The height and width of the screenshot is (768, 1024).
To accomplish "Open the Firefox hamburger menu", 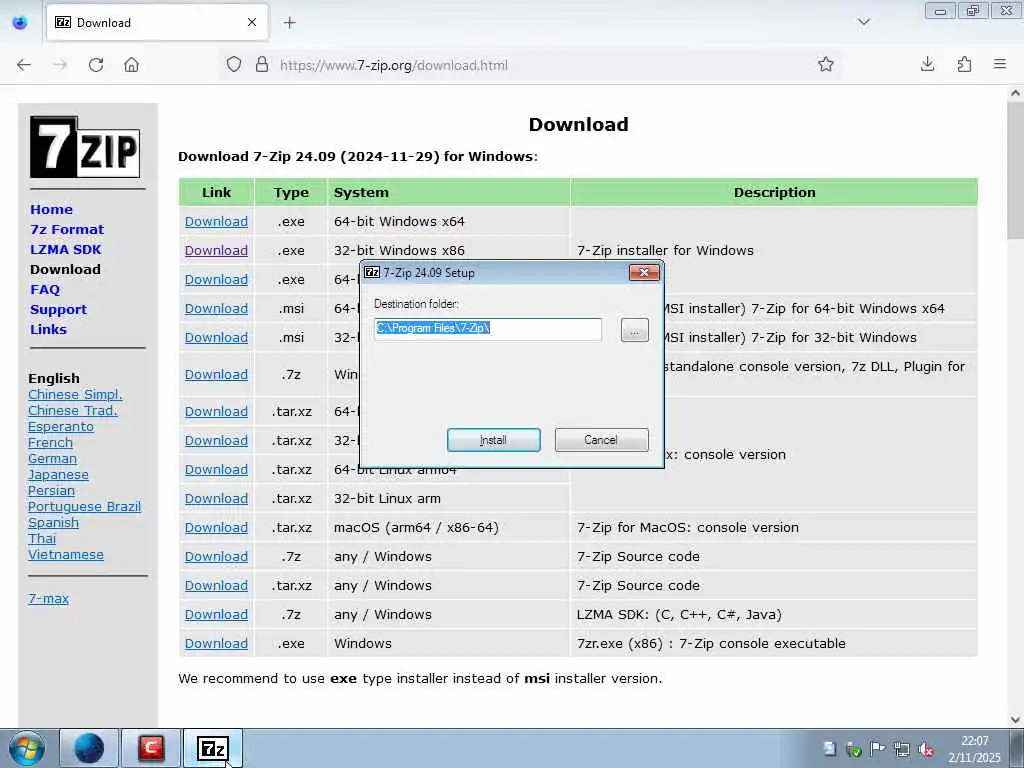I will pyautogui.click(x=1000, y=64).
